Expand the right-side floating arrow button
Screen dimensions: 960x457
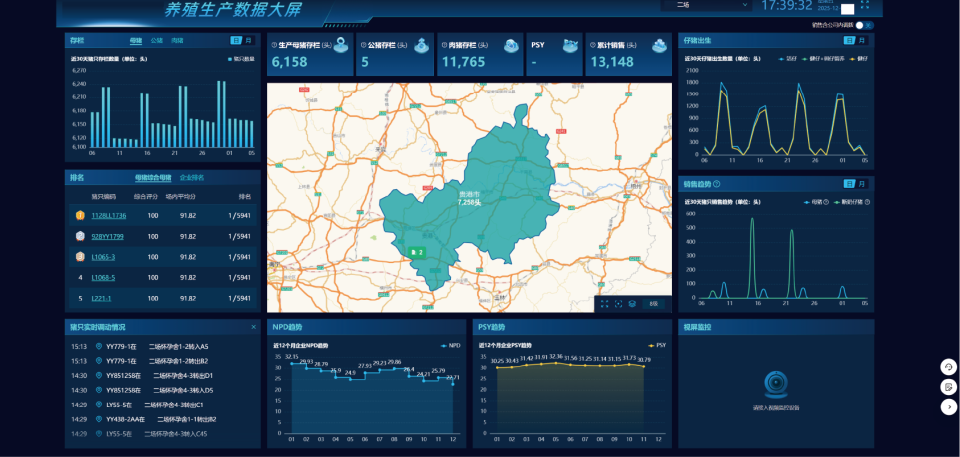click(948, 407)
